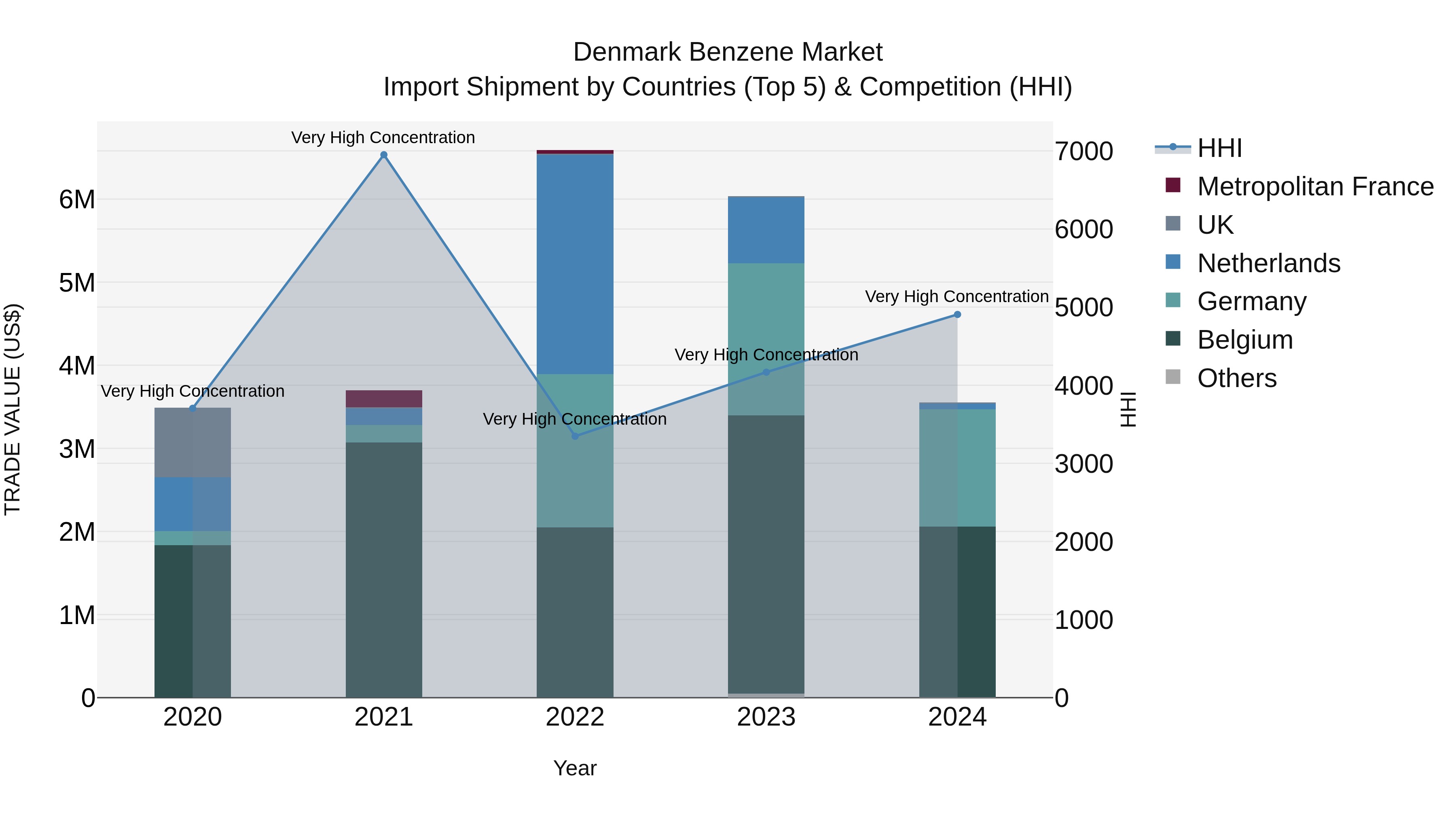Click the Netherlands segment of 2023 bar

click(x=766, y=230)
